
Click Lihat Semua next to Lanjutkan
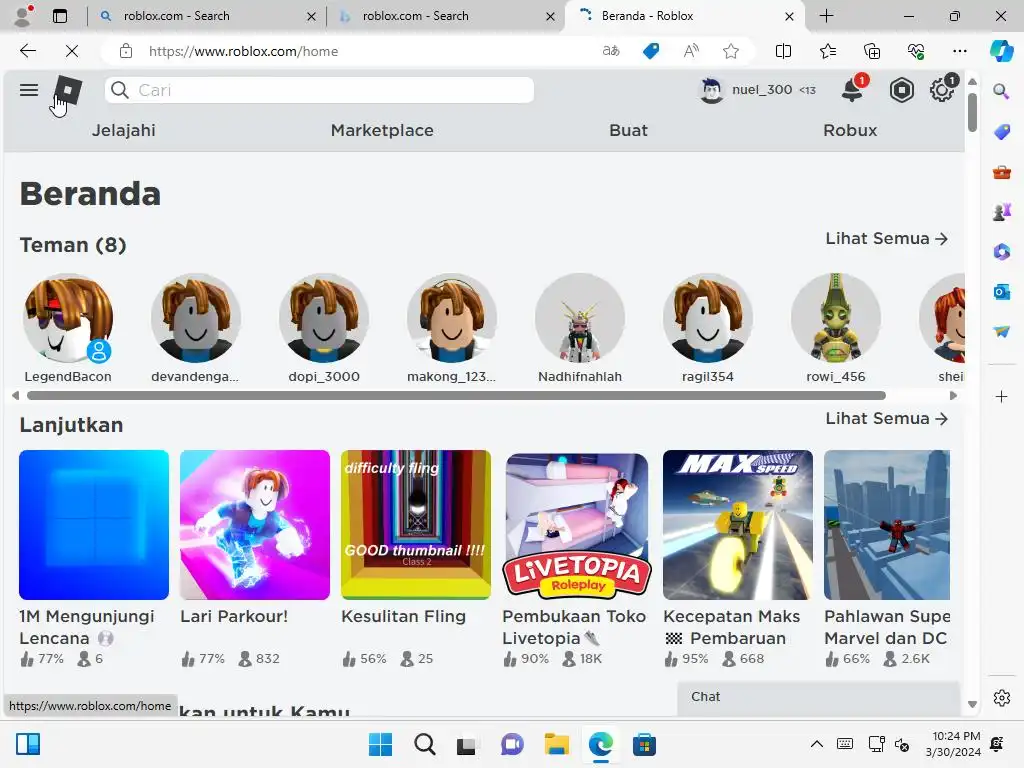[886, 419]
